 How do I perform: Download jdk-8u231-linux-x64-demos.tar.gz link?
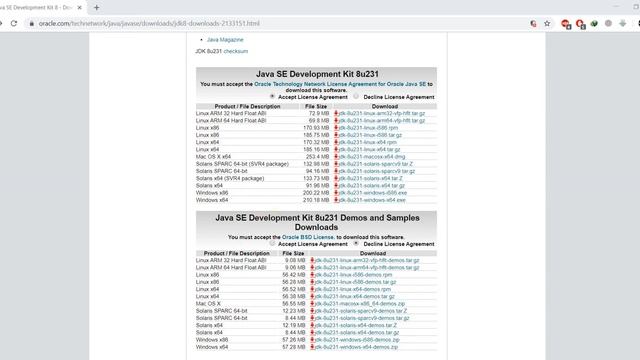click(355, 296)
